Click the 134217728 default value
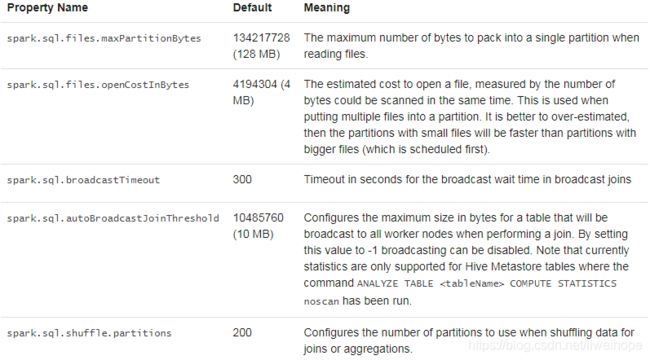Image resolution: width=650 pixels, height=360 pixels. click(261, 38)
